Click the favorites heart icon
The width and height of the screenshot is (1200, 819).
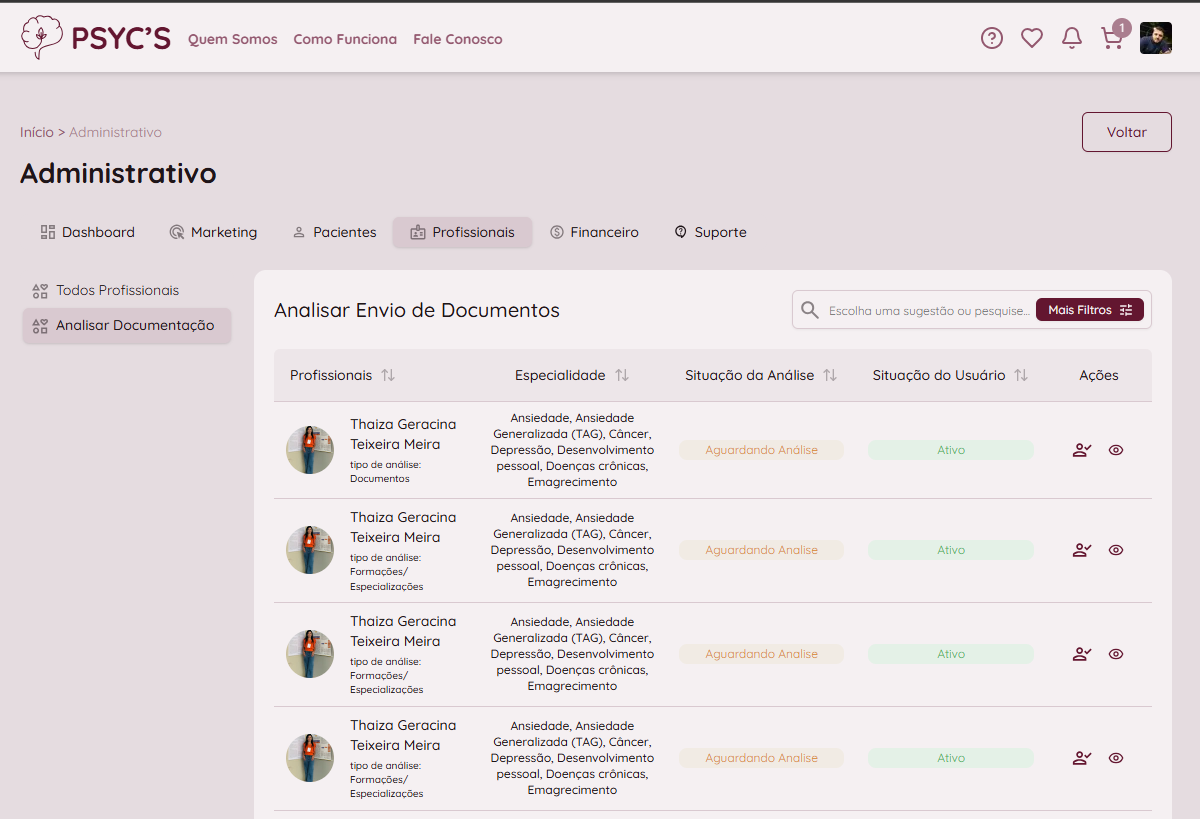(x=1031, y=38)
